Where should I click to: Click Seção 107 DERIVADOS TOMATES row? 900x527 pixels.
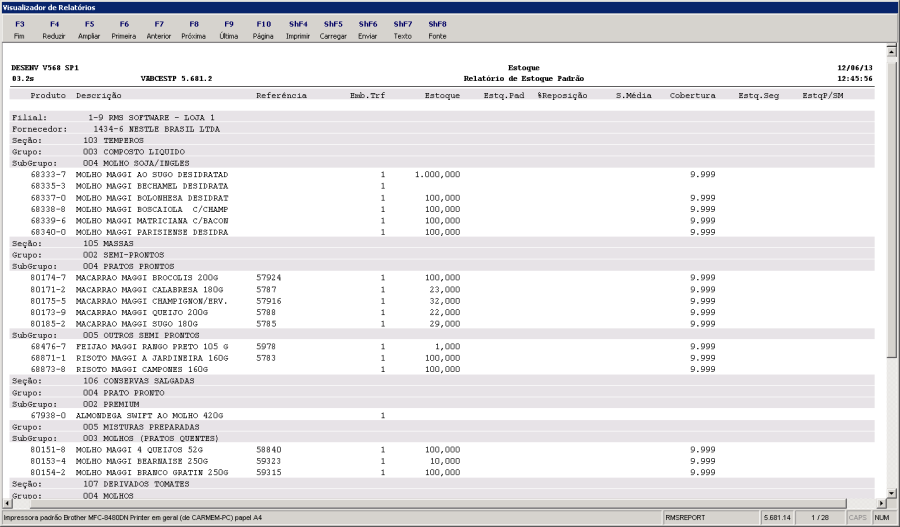pyautogui.click(x=442, y=484)
